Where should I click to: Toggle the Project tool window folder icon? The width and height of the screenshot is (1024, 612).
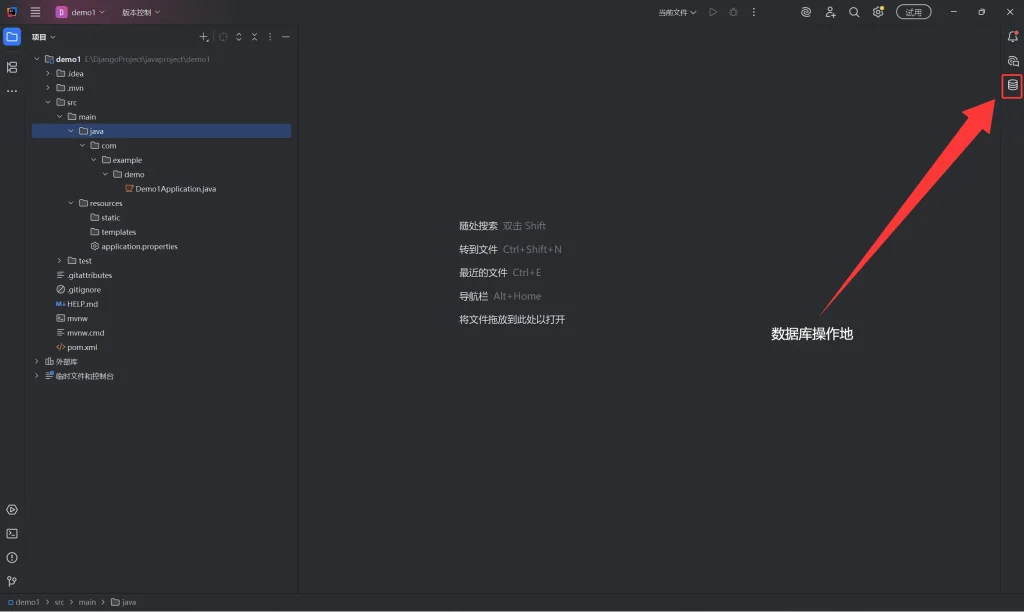click(12, 37)
